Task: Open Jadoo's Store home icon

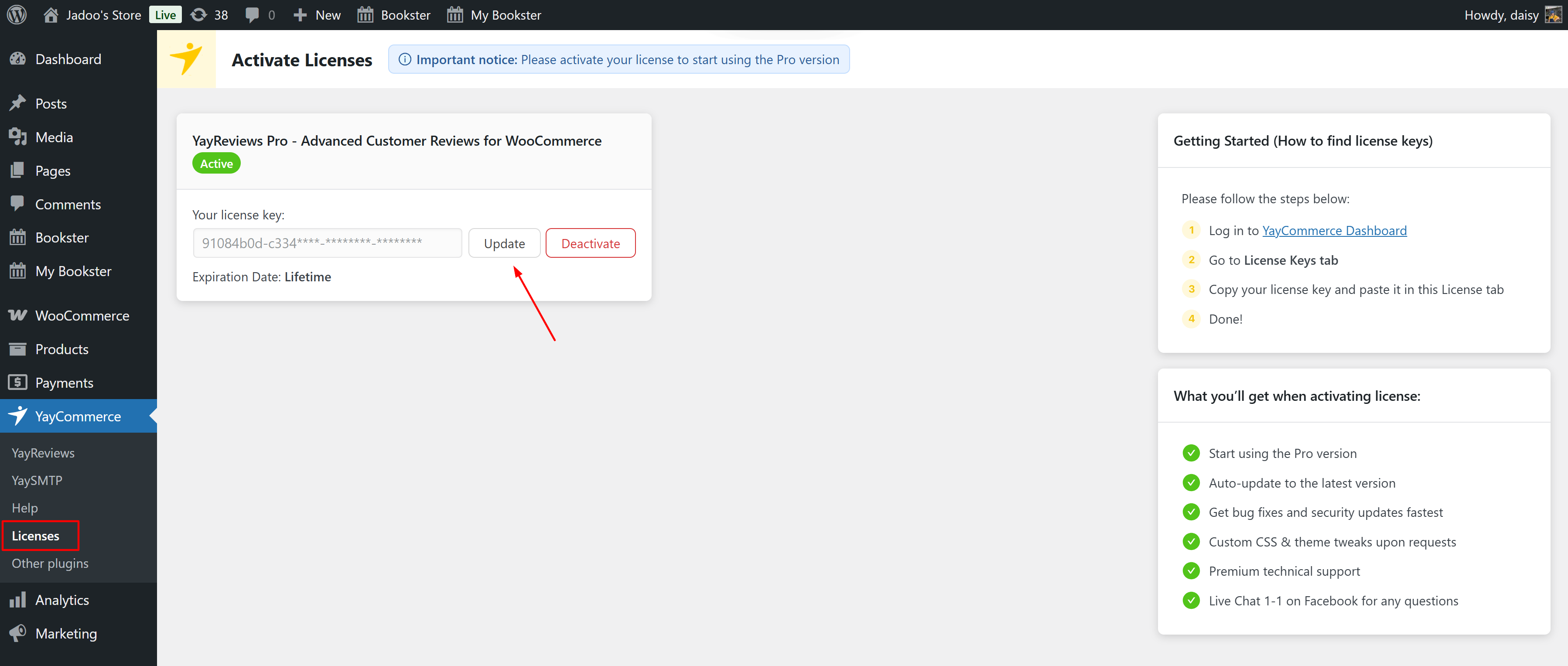Action: point(51,14)
